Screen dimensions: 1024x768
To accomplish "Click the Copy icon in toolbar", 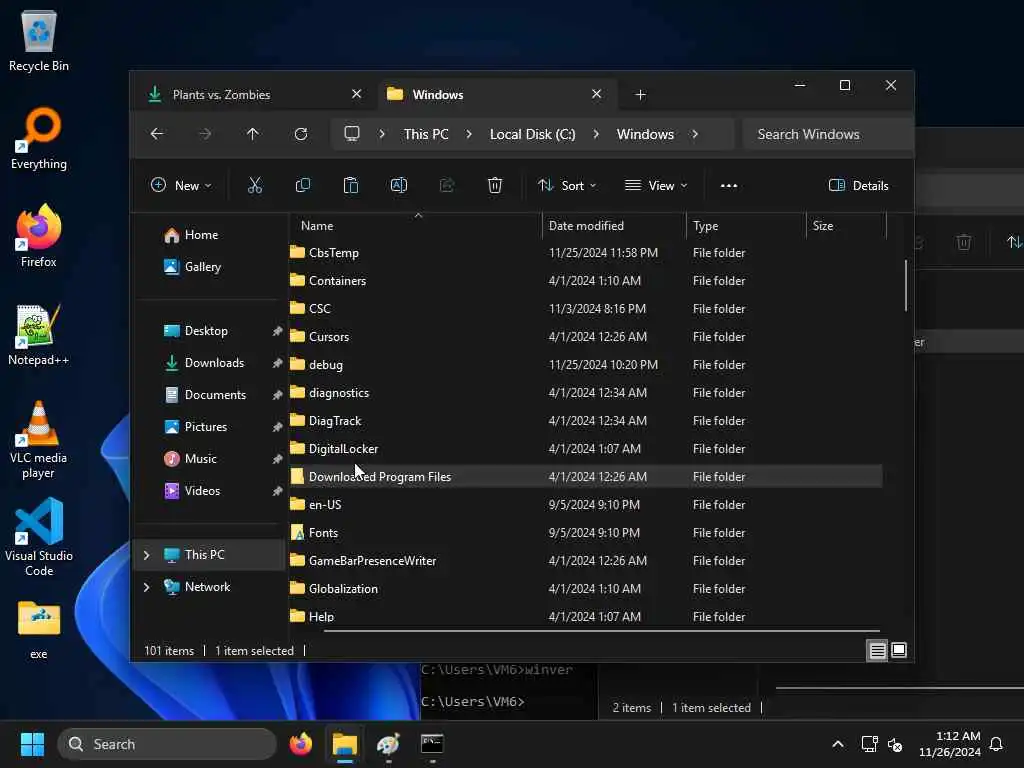I will tap(302, 185).
